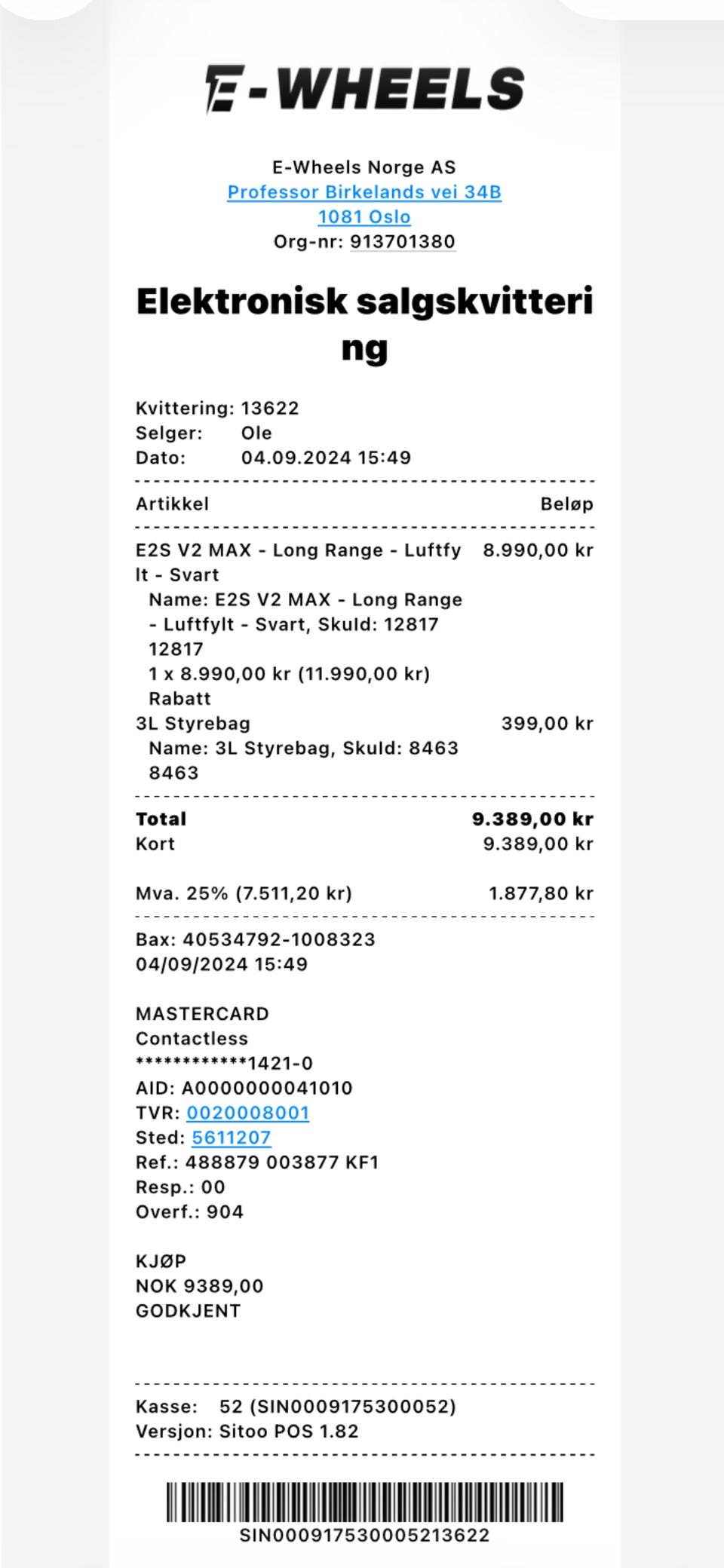This screenshot has height=1568, width=724.
Task: Click the E-Wheels logo
Action: coord(364,89)
